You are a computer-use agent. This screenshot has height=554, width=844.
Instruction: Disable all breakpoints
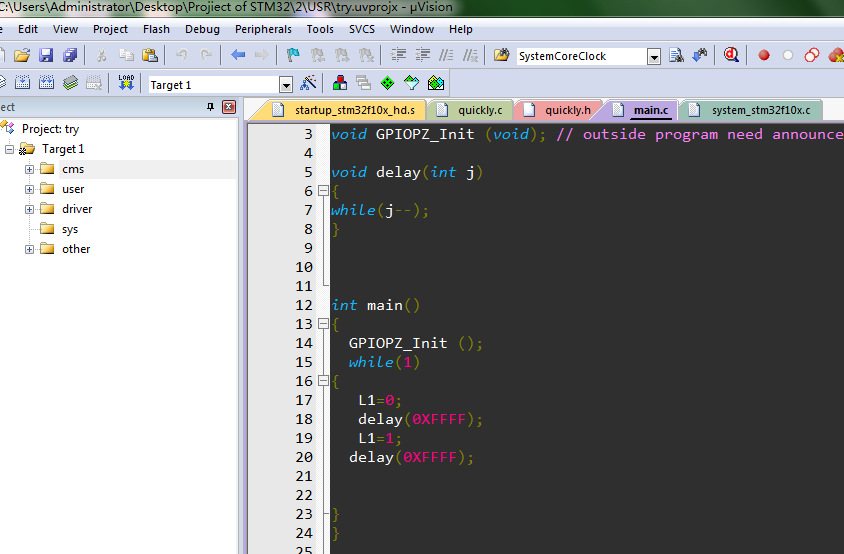pos(812,55)
